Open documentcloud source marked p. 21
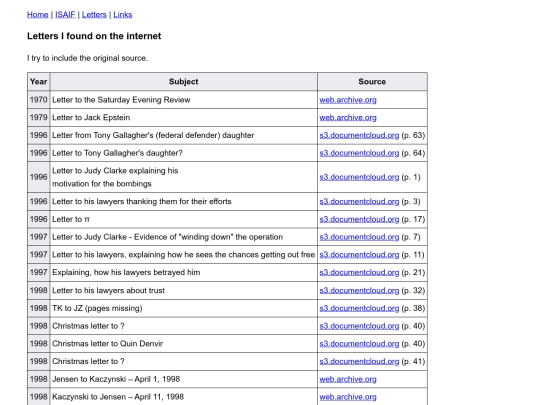 point(359,272)
